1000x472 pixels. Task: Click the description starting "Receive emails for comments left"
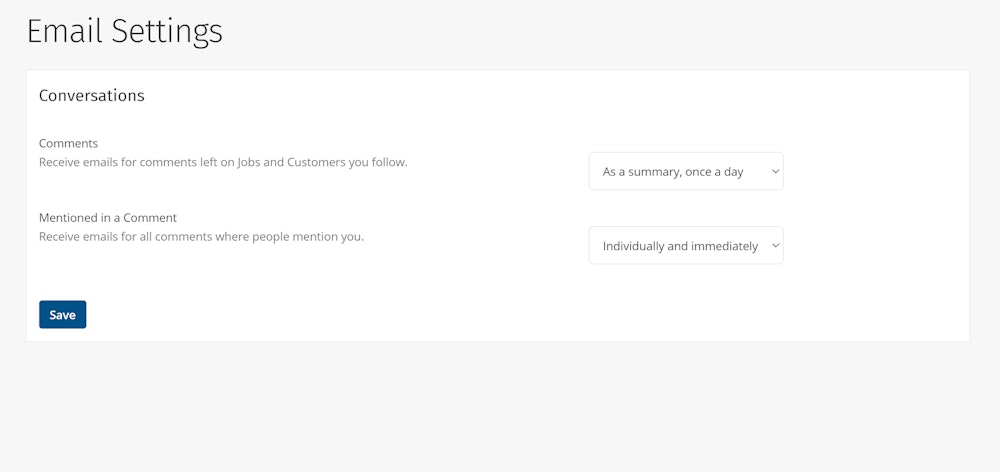click(x=223, y=161)
